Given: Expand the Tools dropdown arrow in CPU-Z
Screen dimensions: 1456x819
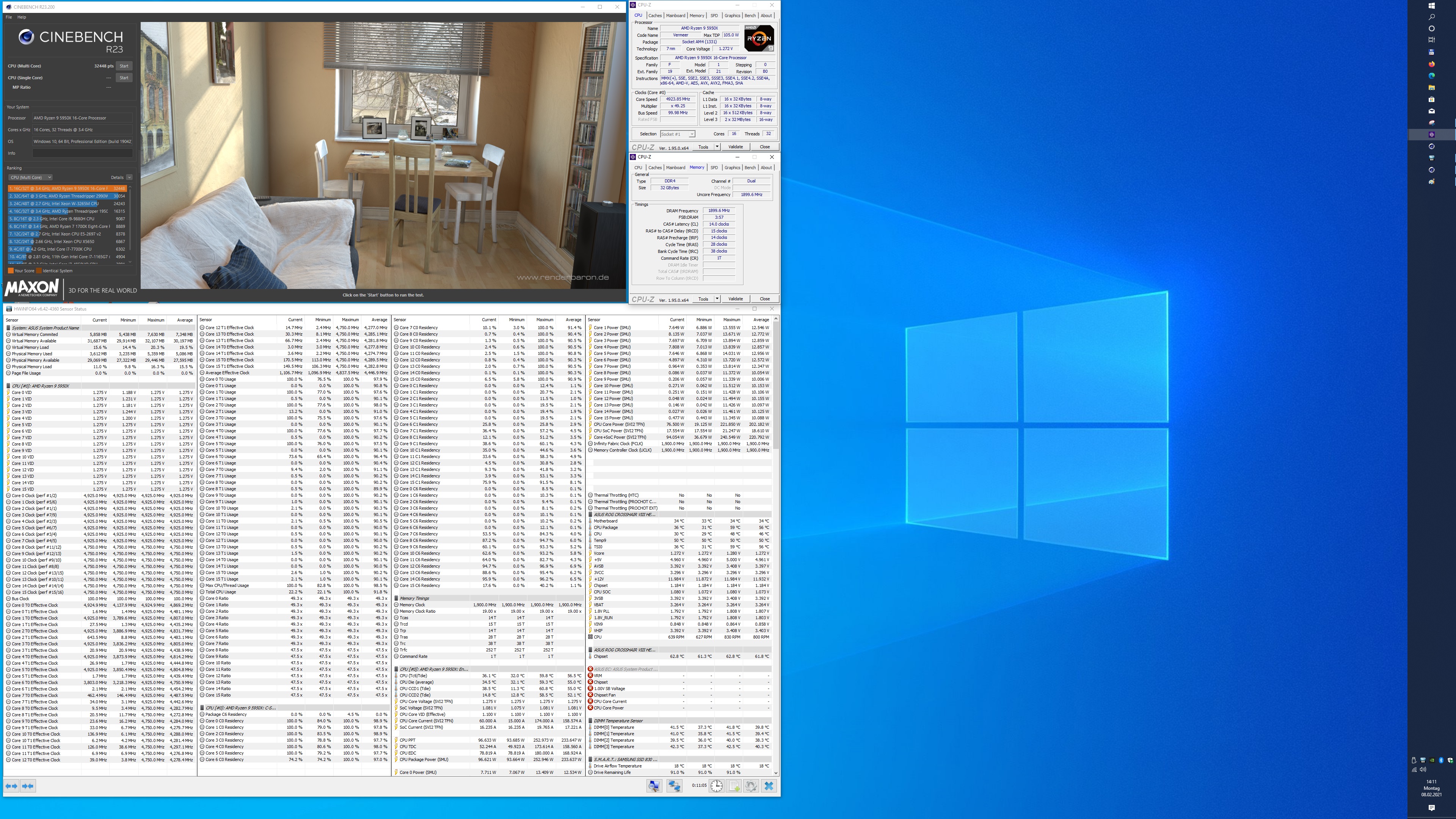Looking at the screenshot, I should [717, 147].
